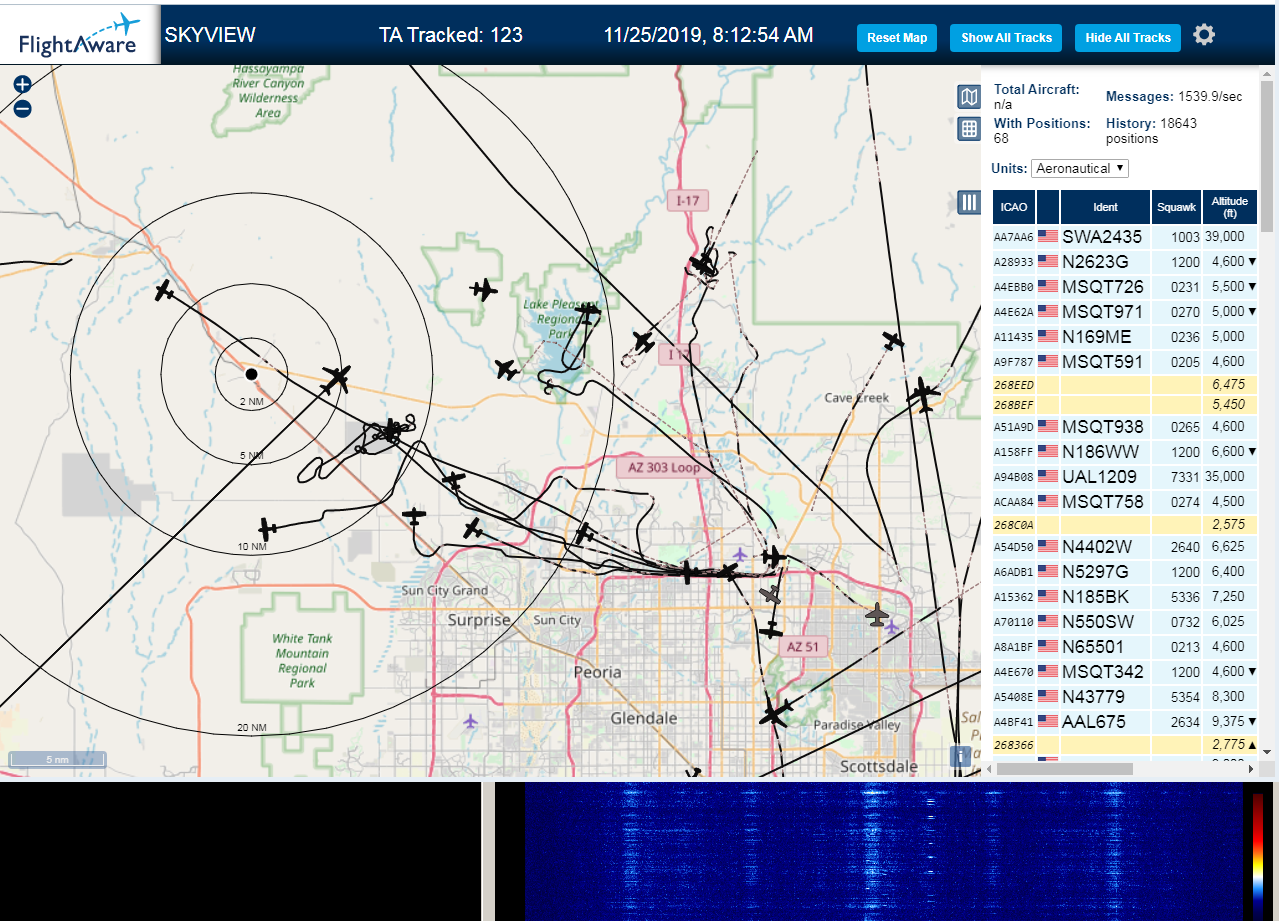Select the AAL675 flight row
This screenshot has height=921, width=1279.
click(1125, 722)
